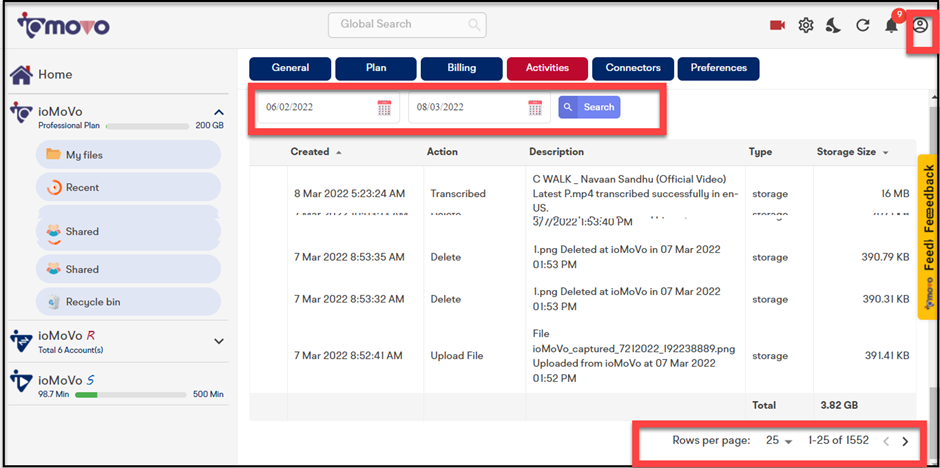Click the ioMoVo S logo icon
The width and height of the screenshot is (940, 468).
(x=21, y=381)
